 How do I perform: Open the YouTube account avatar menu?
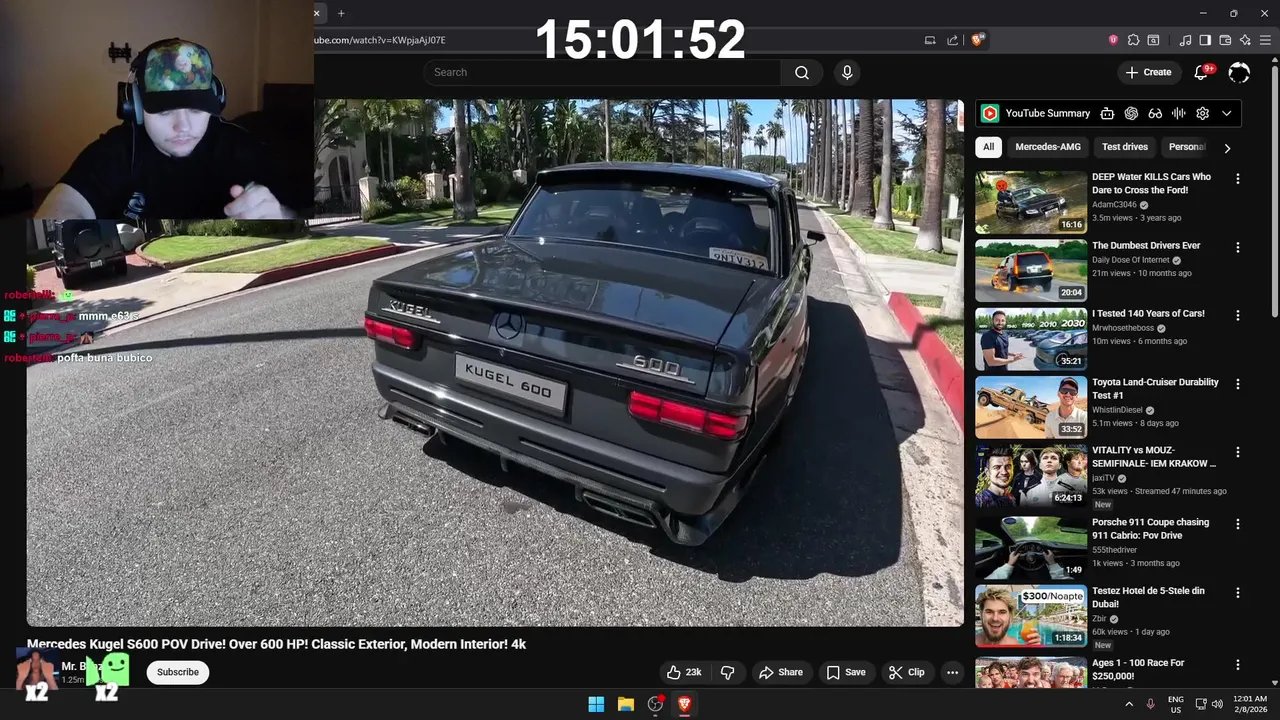(x=1239, y=72)
